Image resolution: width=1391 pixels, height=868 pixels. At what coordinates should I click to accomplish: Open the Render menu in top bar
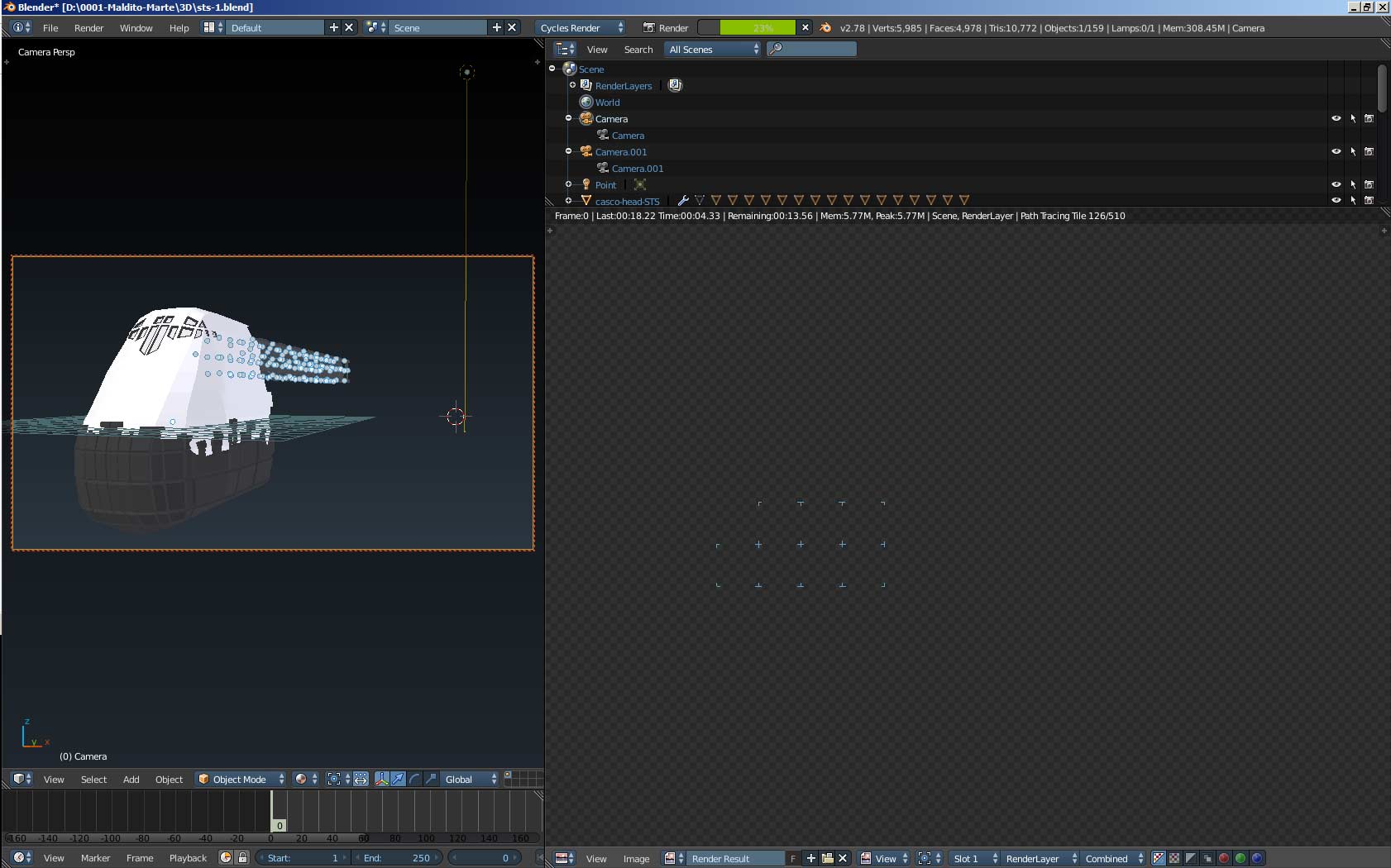coord(88,27)
